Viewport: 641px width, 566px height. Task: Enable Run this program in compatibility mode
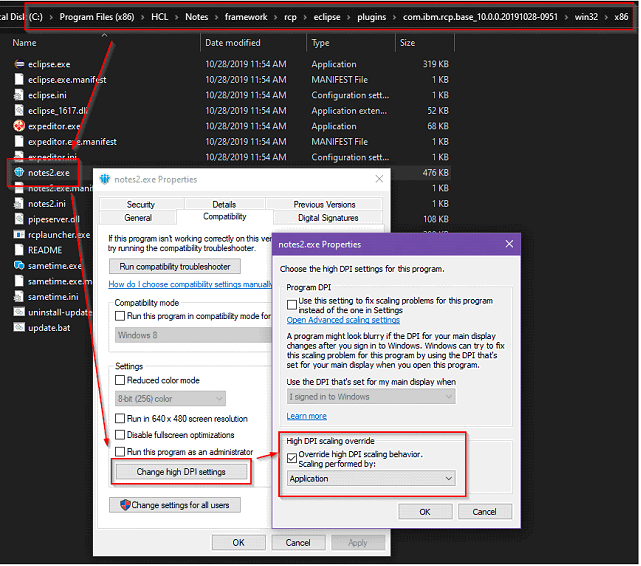(120, 316)
